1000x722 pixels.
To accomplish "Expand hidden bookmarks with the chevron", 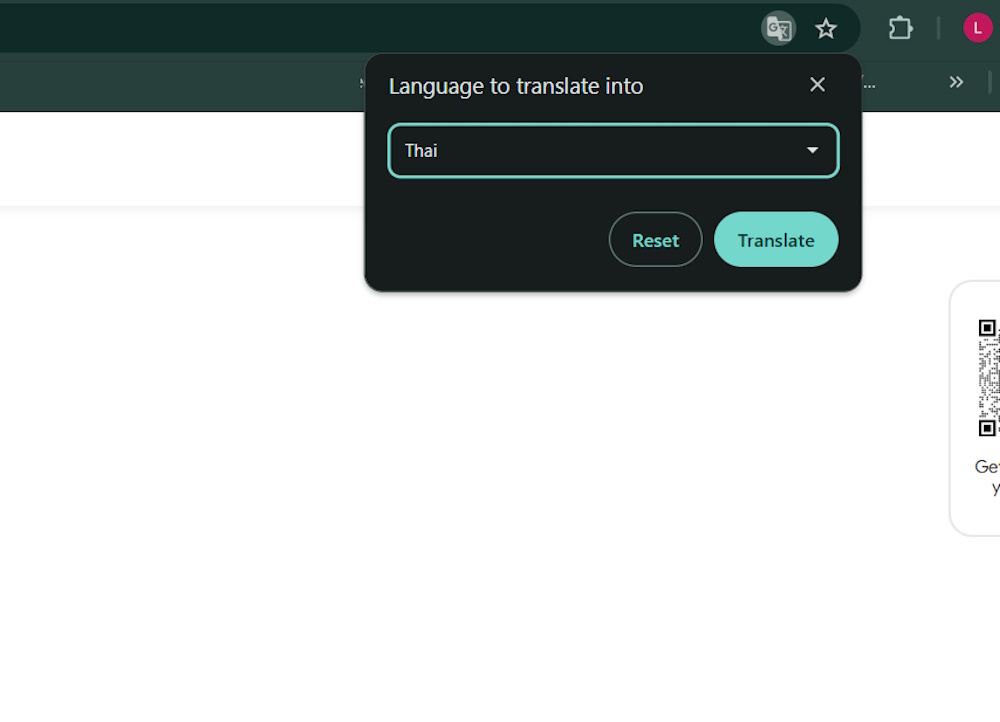I will [956, 82].
